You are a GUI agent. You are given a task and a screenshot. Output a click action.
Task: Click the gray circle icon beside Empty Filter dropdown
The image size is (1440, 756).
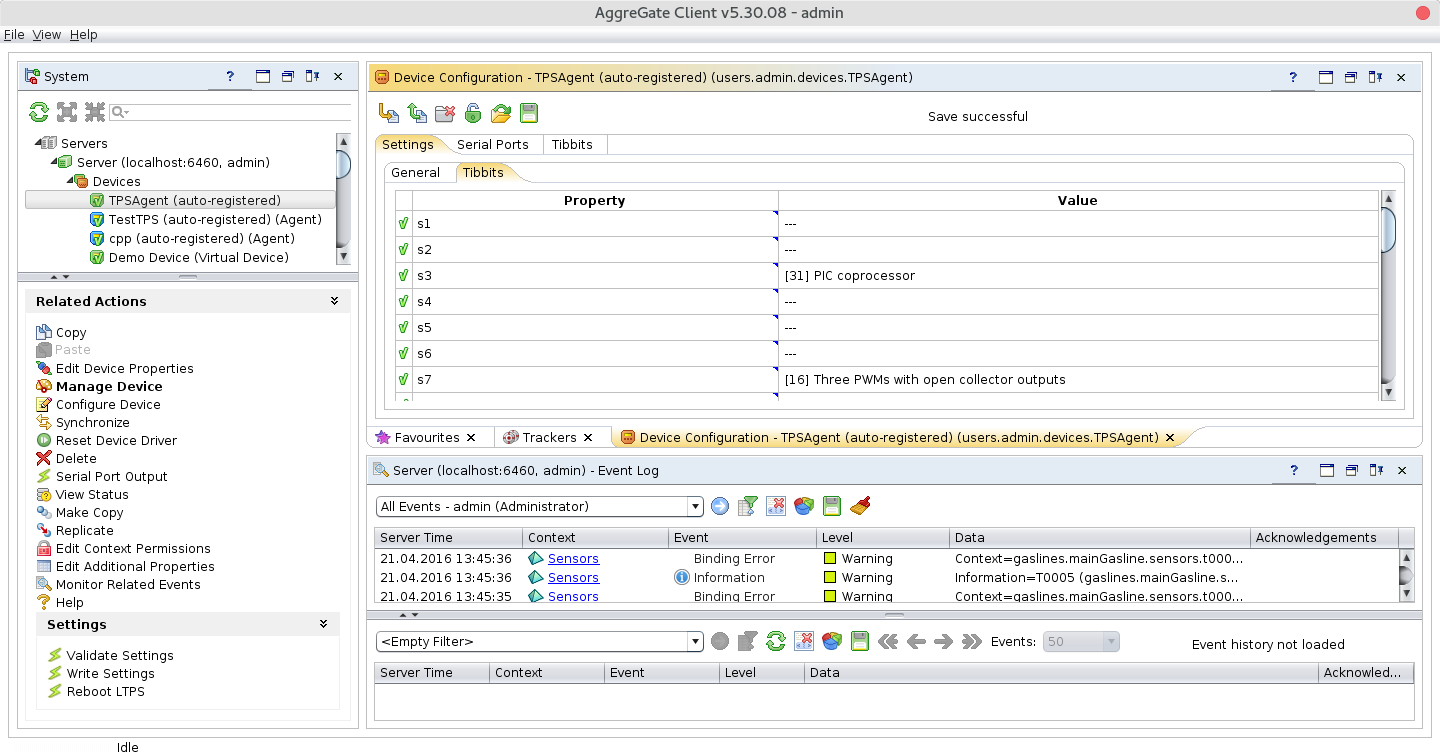720,641
